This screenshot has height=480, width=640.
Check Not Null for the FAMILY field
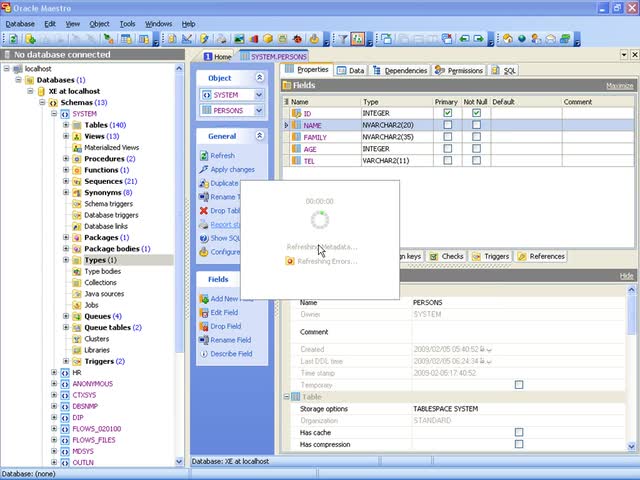coord(476,137)
